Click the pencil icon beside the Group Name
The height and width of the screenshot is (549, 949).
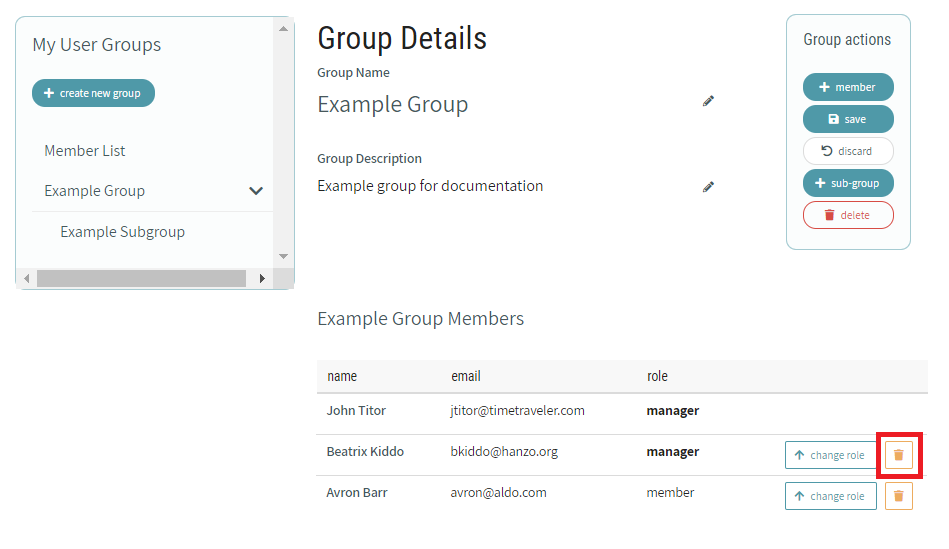pos(708,101)
